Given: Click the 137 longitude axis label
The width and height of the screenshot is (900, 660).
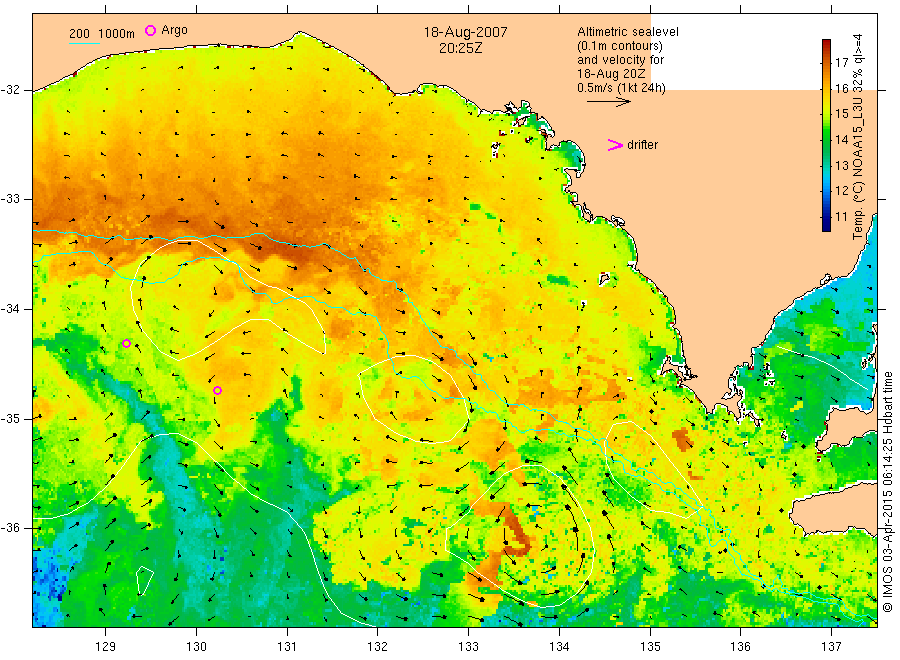Looking at the screenshot, I should point(831,647).
